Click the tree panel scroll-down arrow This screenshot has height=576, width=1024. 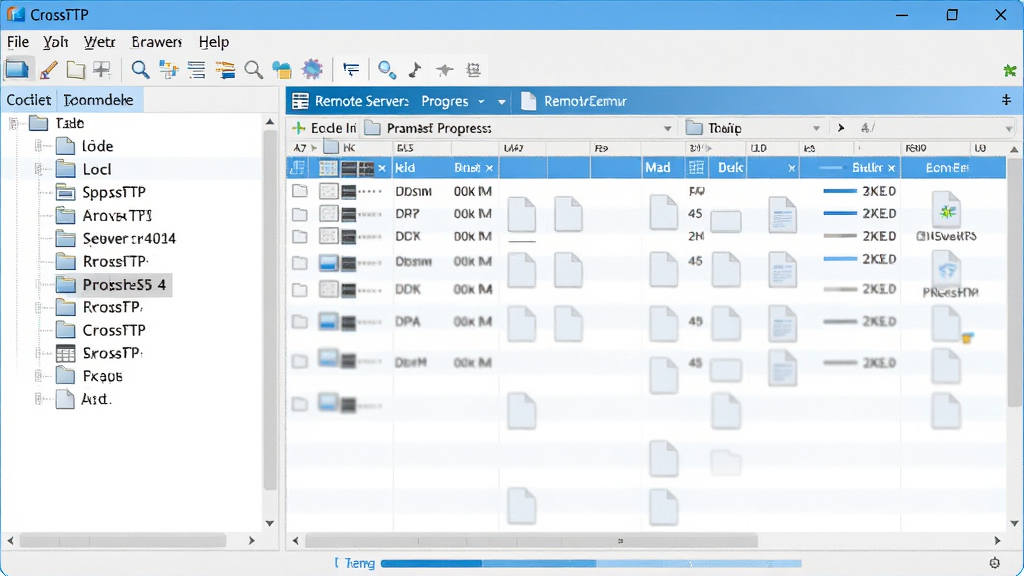tap(270, 524)
